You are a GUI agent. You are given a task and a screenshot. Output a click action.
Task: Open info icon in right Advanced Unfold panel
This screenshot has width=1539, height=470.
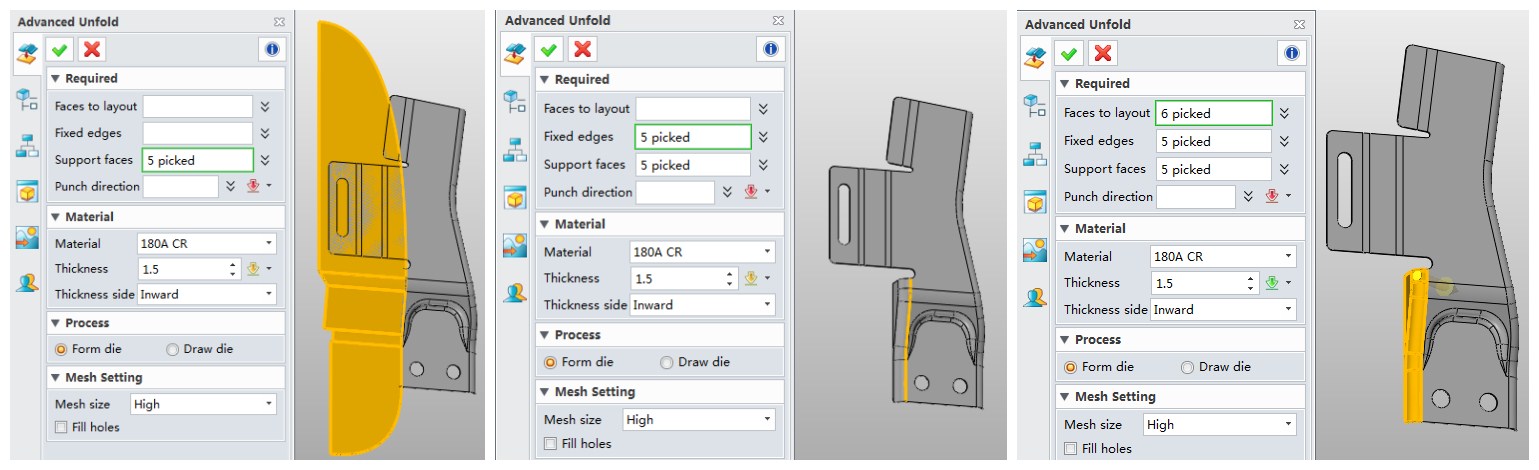1291,53
